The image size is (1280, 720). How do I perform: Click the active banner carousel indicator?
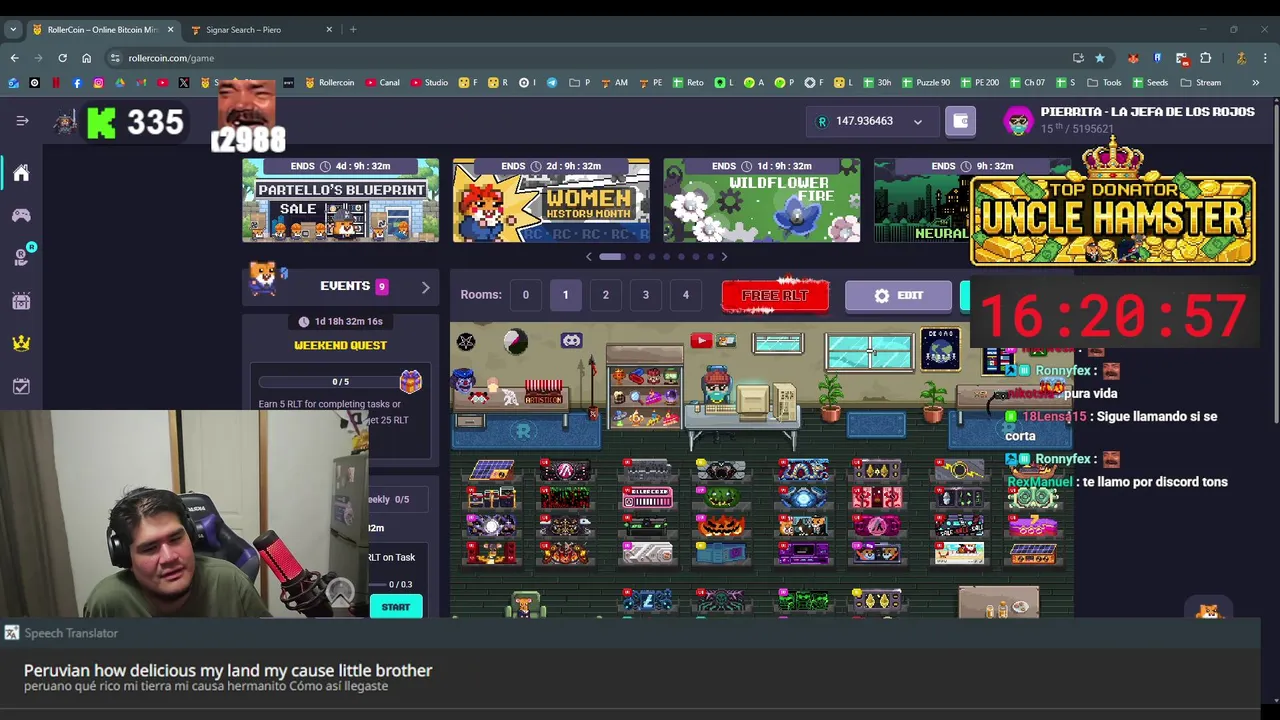[x=611, y=257]
